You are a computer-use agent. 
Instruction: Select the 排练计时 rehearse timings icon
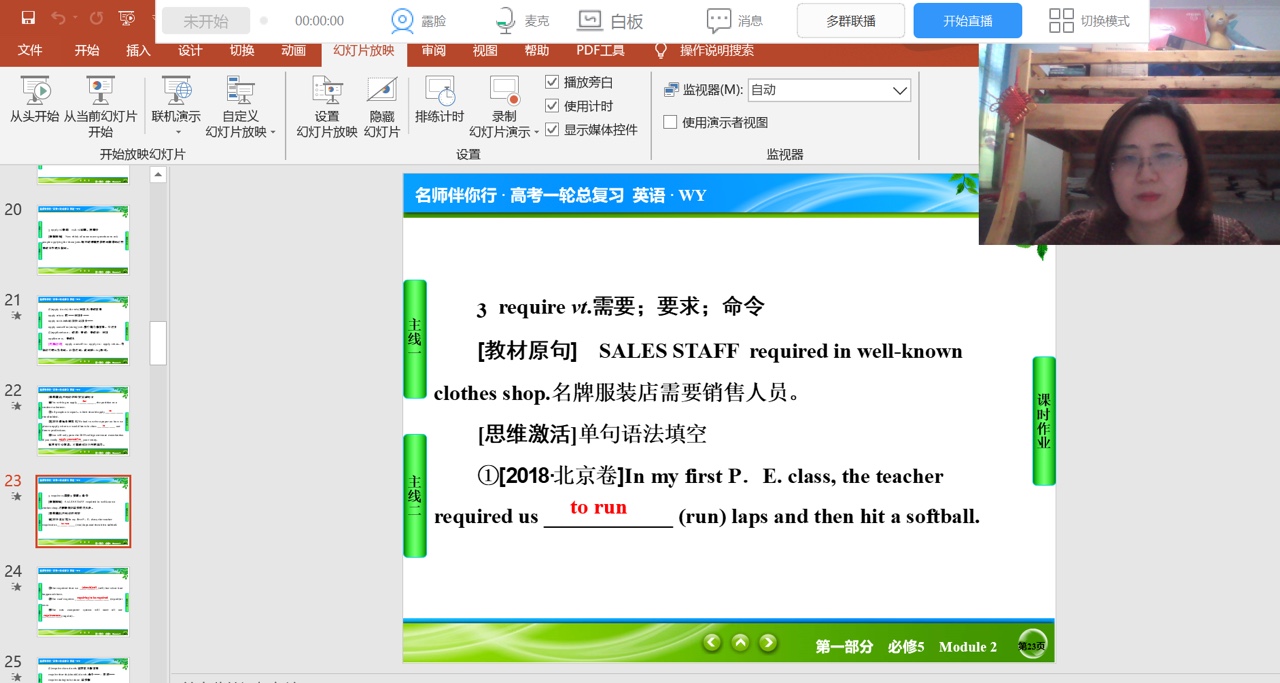(440, 92)
